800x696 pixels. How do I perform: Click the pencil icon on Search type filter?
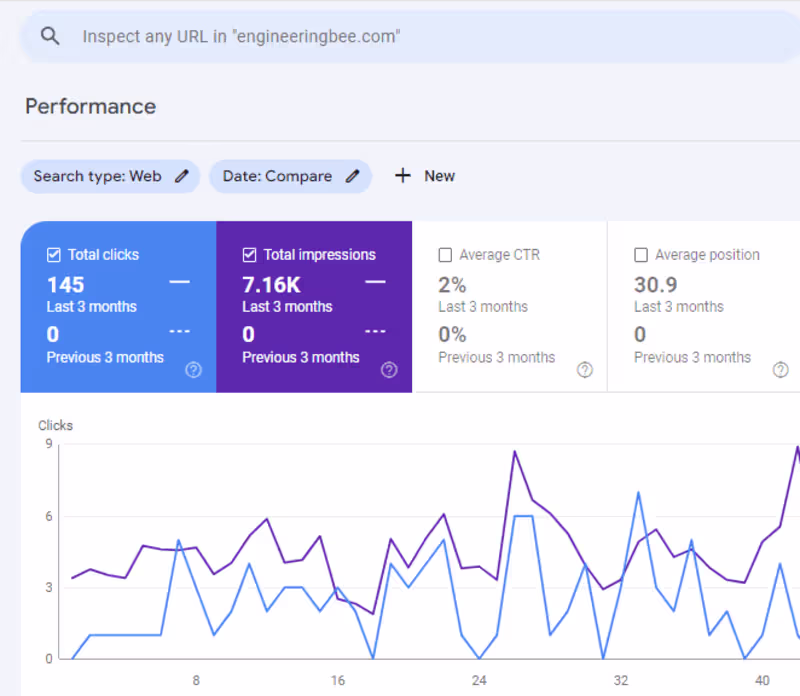(181, 176)
